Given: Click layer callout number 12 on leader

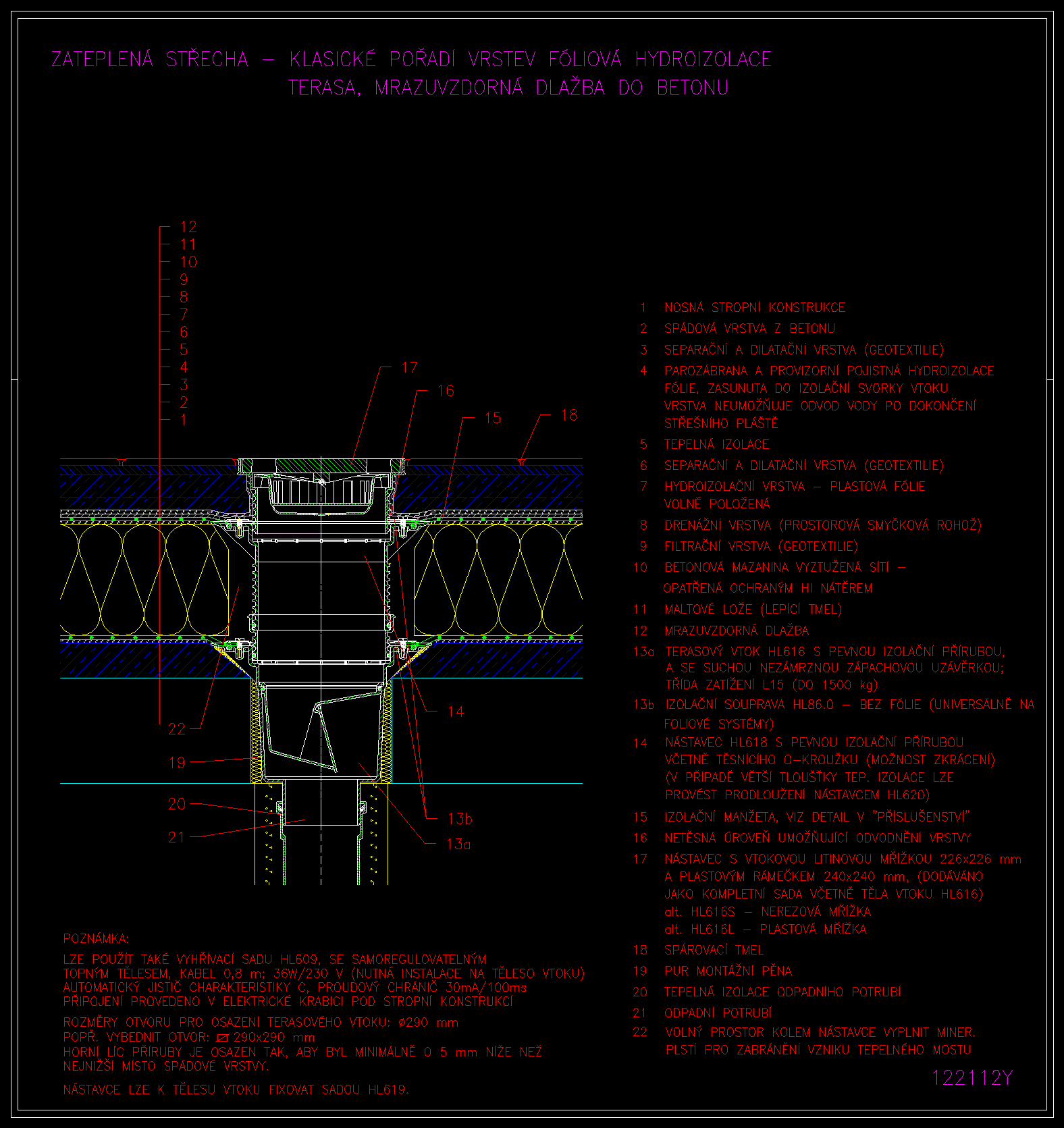Looking at the screenshot, I should point(188,227).
